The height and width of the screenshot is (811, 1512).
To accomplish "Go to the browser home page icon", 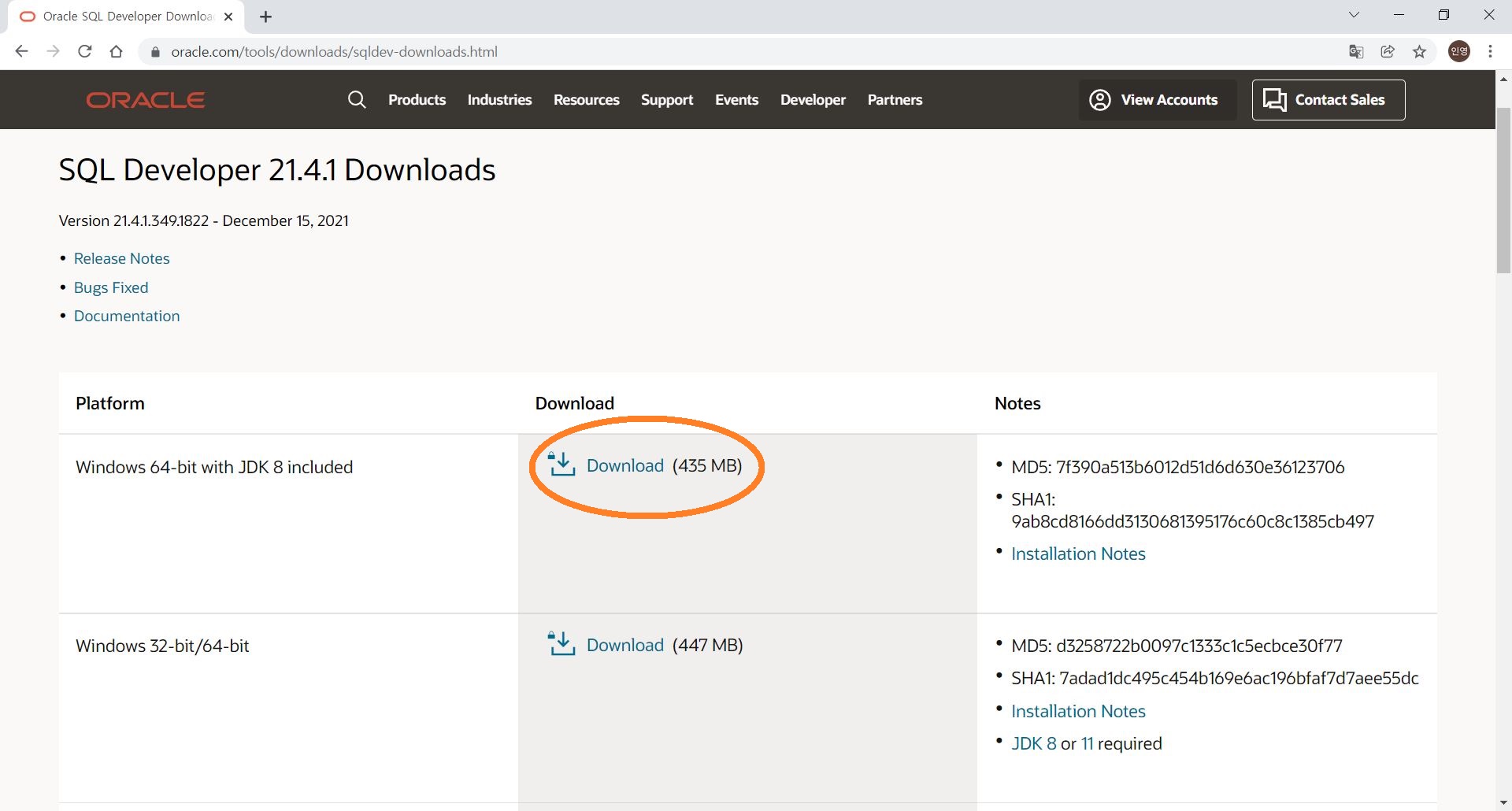I will click(117, 51).
